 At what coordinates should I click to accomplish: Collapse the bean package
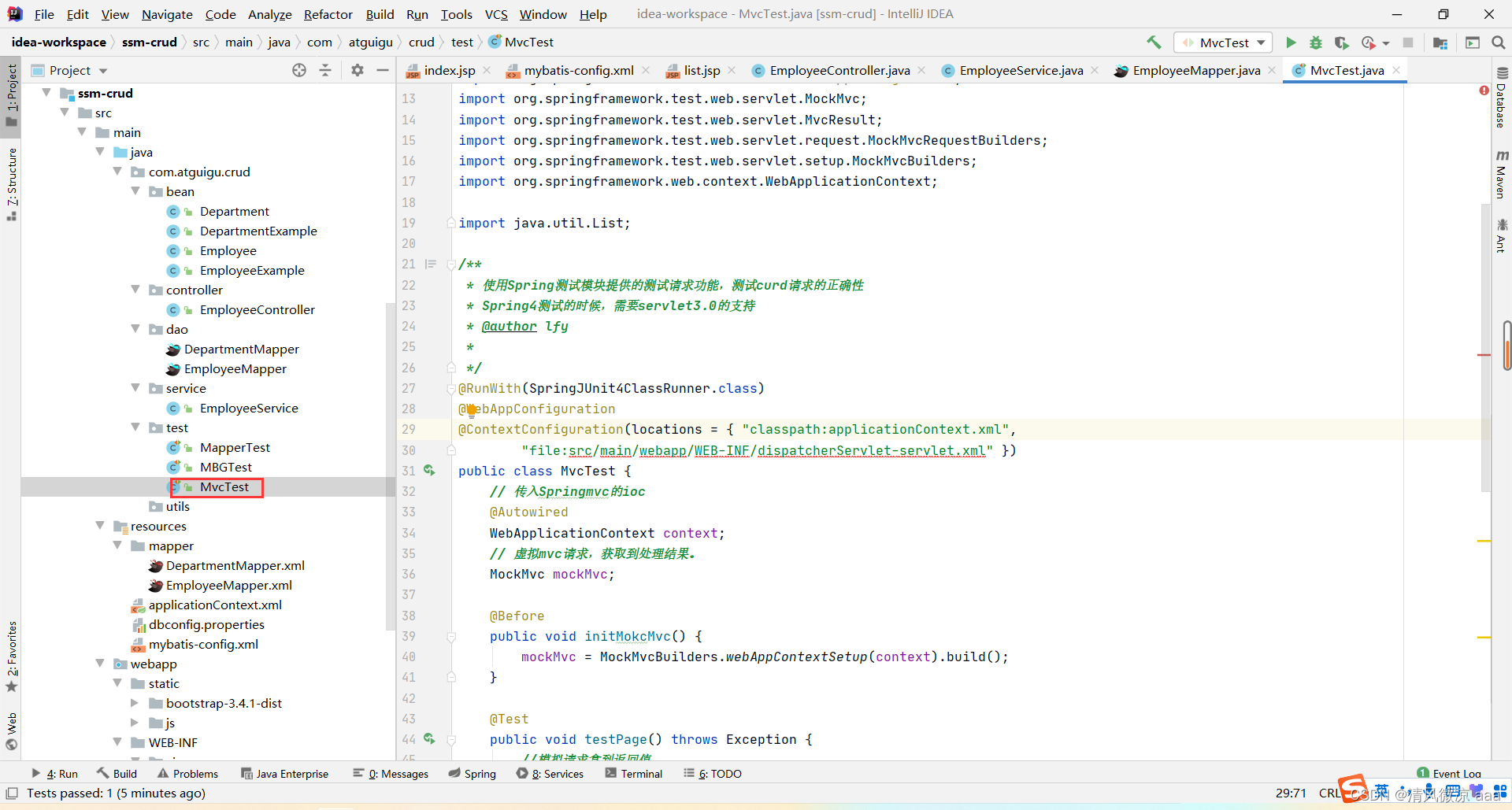[135, 191]
